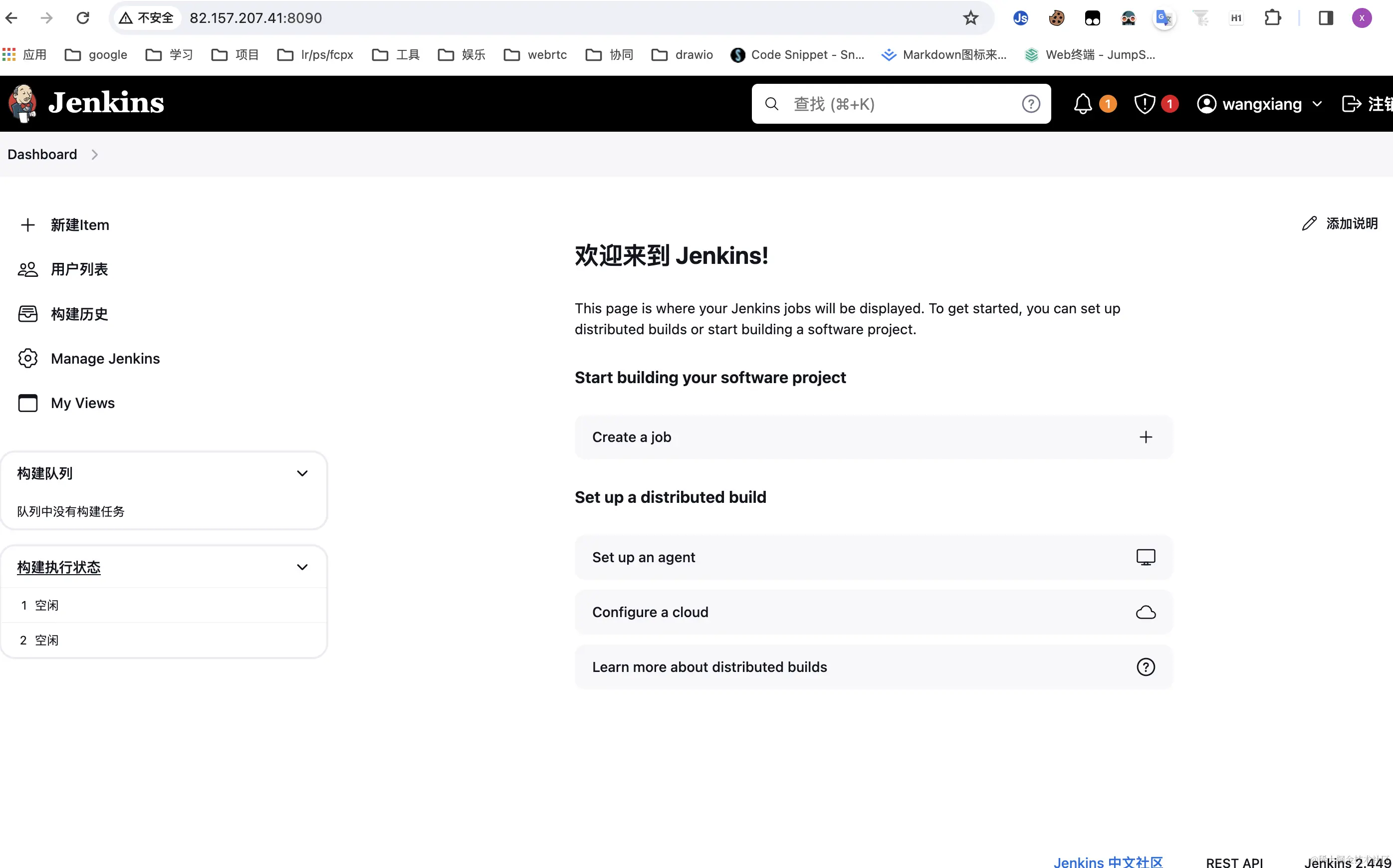
Task: Click executor row 2 空闲
Action: [164, 640]
